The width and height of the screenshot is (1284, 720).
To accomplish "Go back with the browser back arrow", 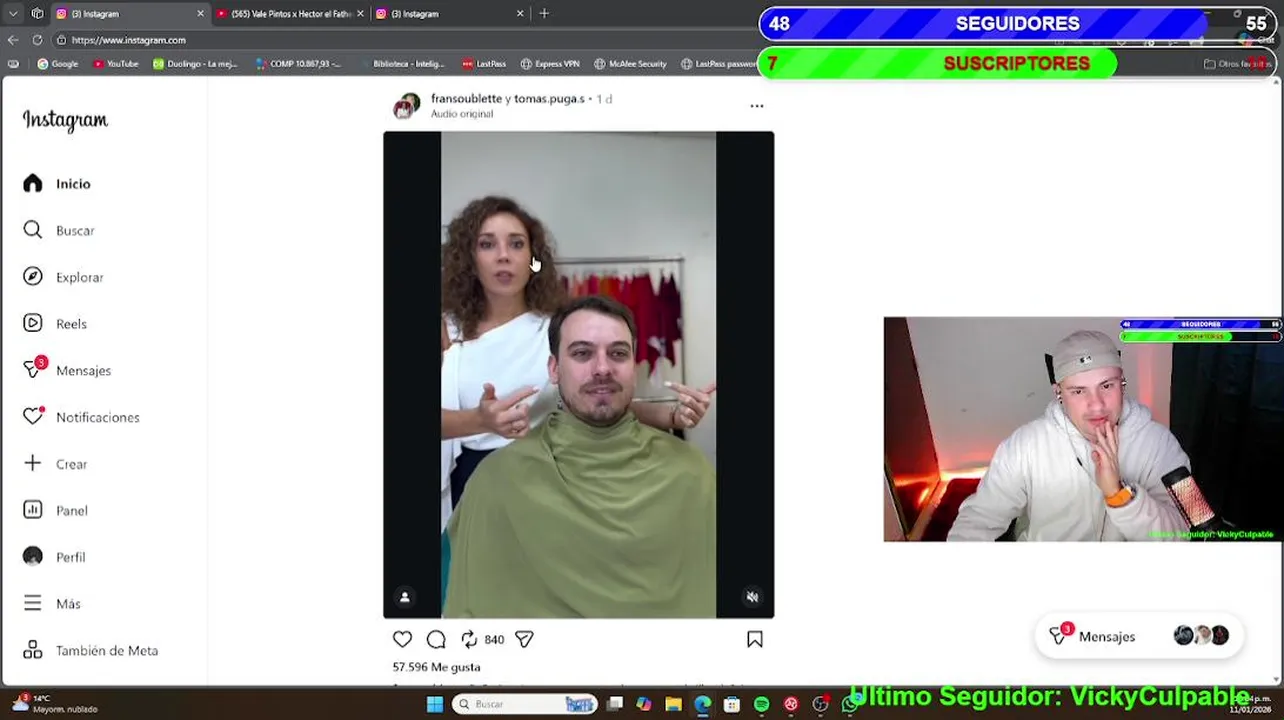I will click(x=13, y=40).
